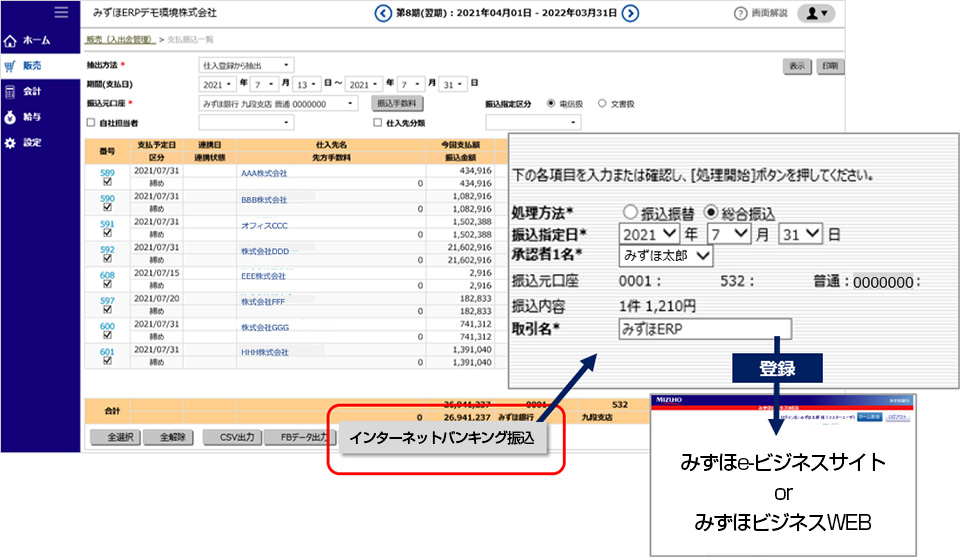Viewport: 960px width, 557px height.
Task: Click the インターネットバンキング振込 button
Action: tap(442, 438)
